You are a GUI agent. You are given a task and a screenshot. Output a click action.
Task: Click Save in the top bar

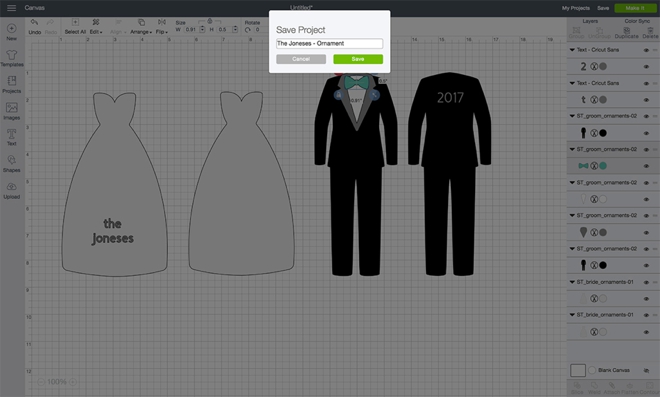pyautogui.click(x=603, y=8)
